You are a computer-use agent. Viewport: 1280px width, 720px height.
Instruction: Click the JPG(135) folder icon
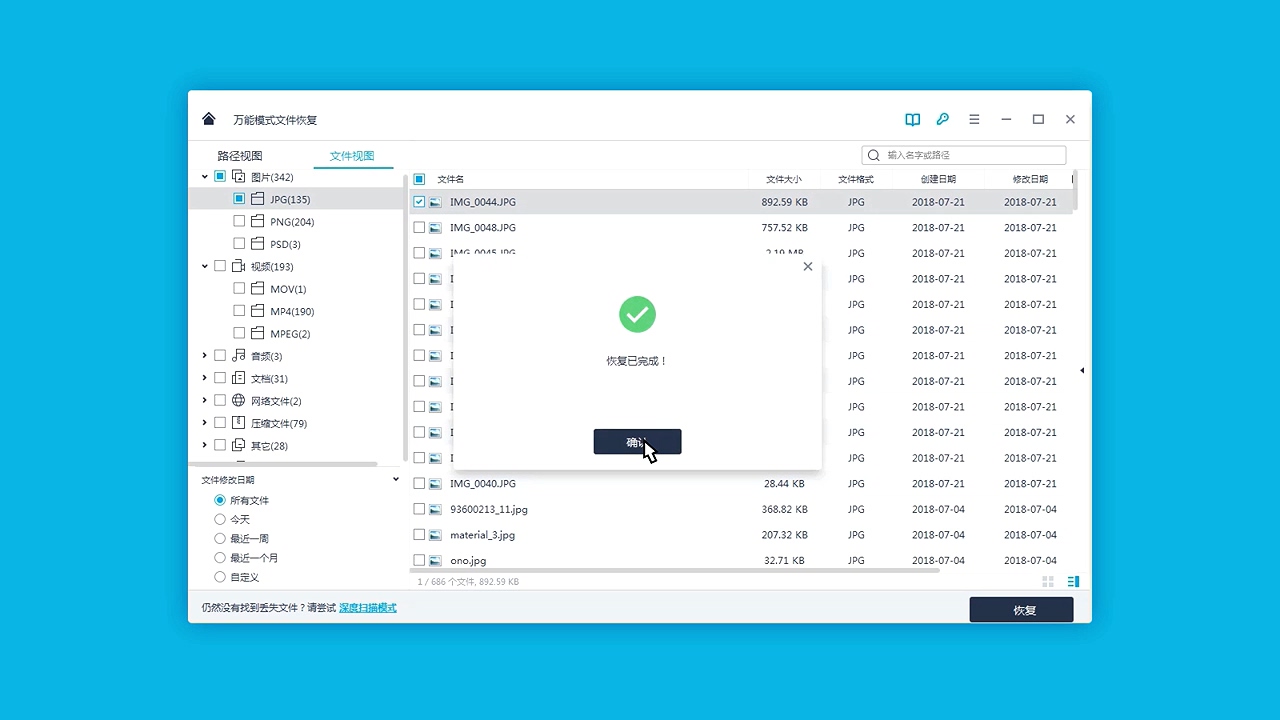(258, 199)
